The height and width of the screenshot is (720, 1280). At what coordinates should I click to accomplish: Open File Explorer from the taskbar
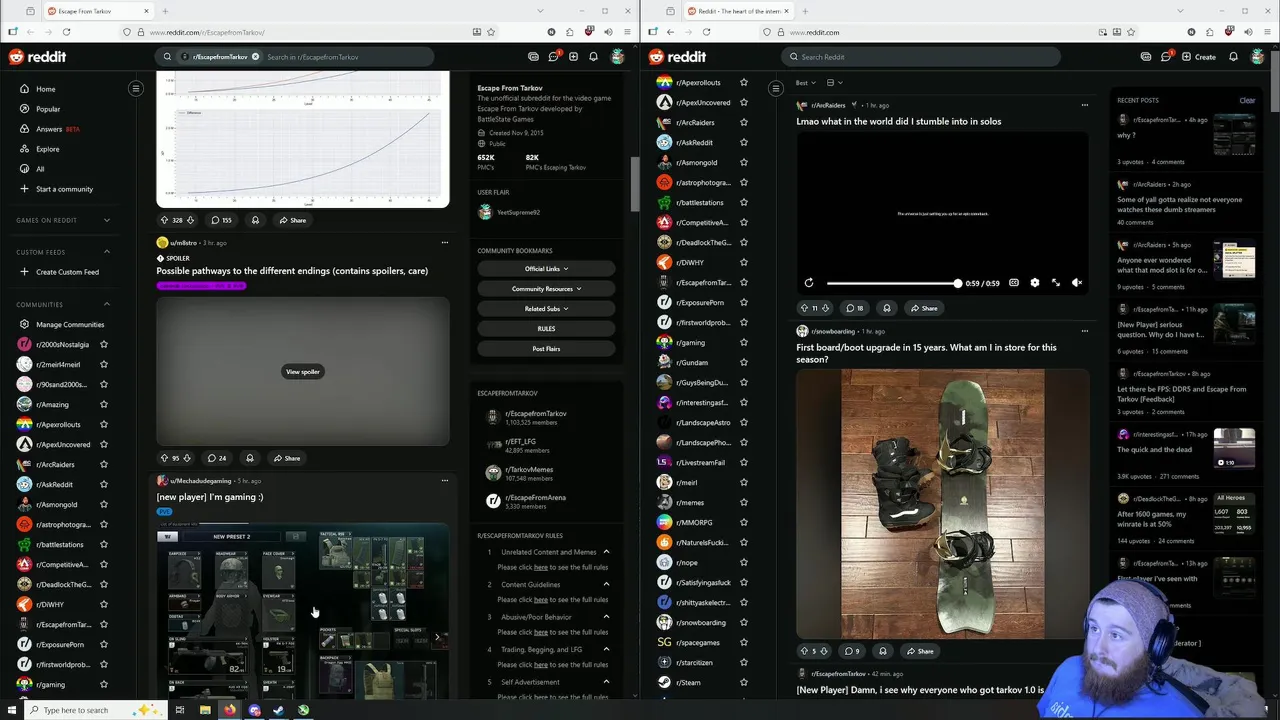(x=205, y=710)
